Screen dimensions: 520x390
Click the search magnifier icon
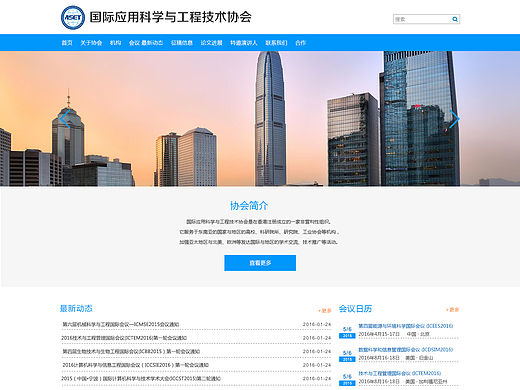click(x=455, y=19)
